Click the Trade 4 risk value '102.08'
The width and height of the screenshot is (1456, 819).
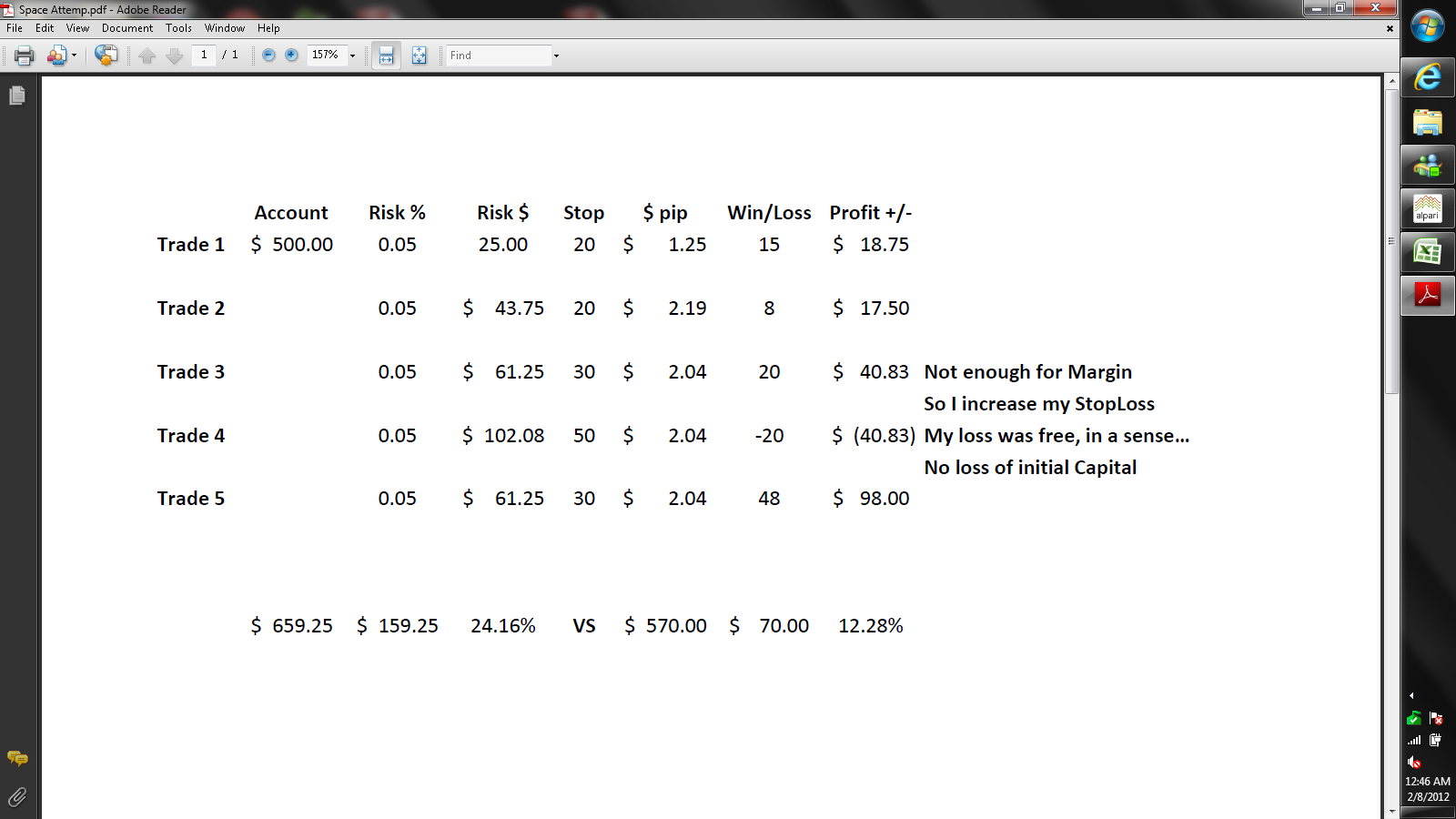tap(514, 436)
